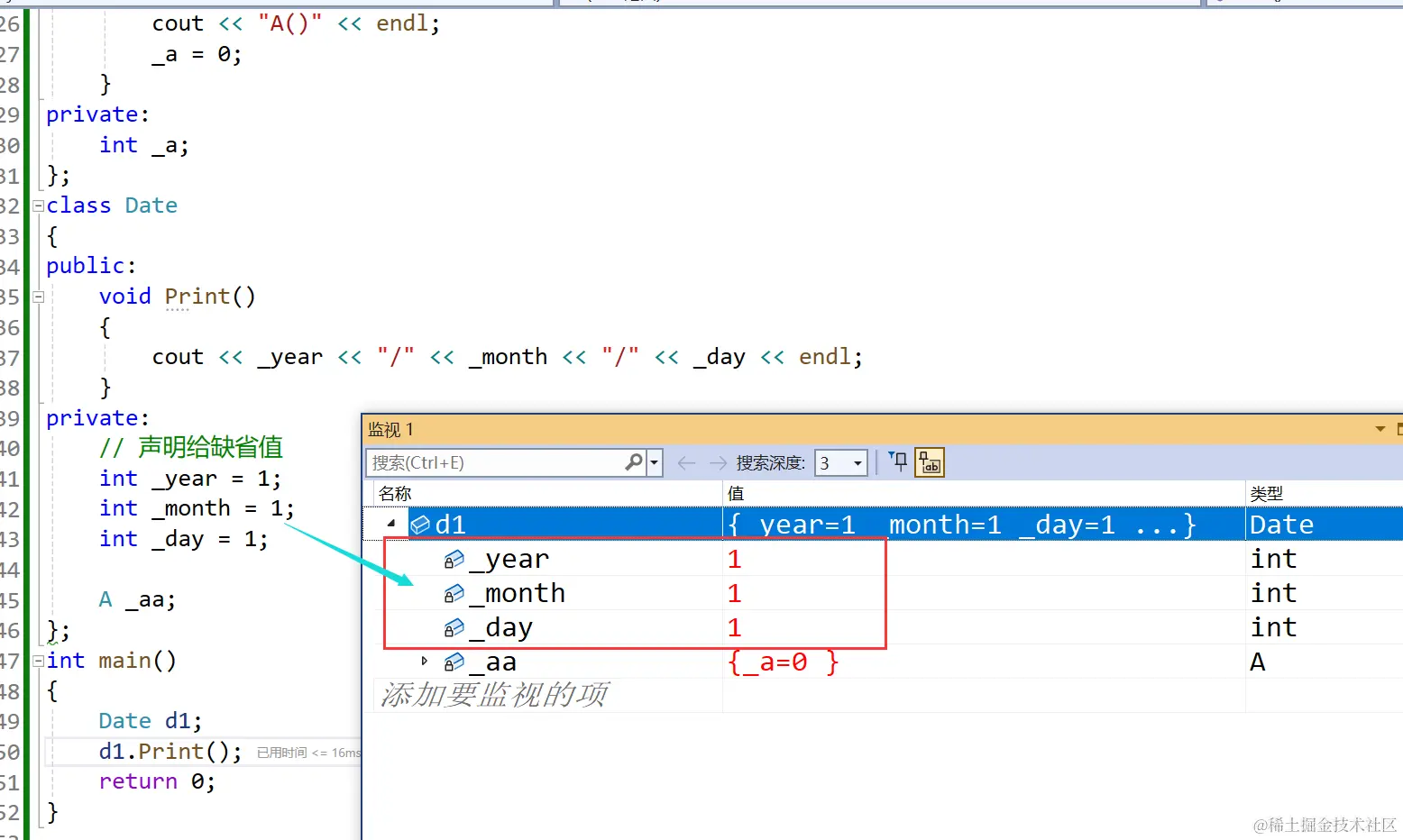The width and height of the screenshot is (1403, 840).
Task: Collapse the int main() code block
Action: click(x=39, y=661)
